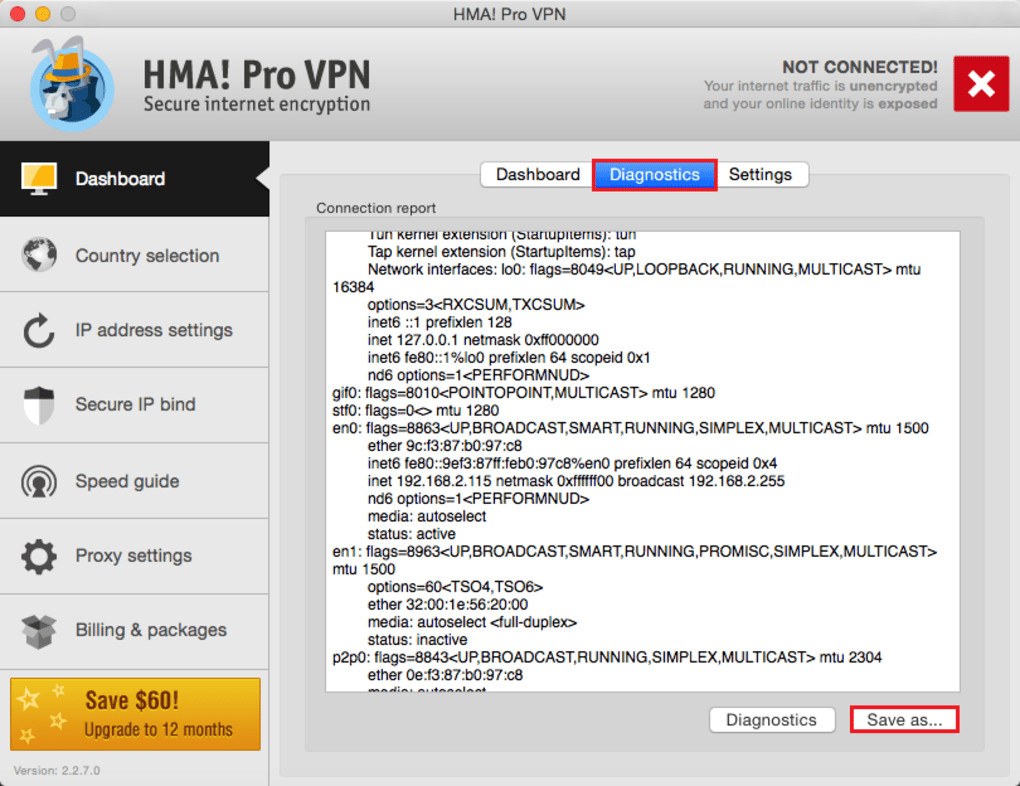Screen dimensions: 1020x786
Task: Switch to the Settings tab
Action: click(760, 174)
